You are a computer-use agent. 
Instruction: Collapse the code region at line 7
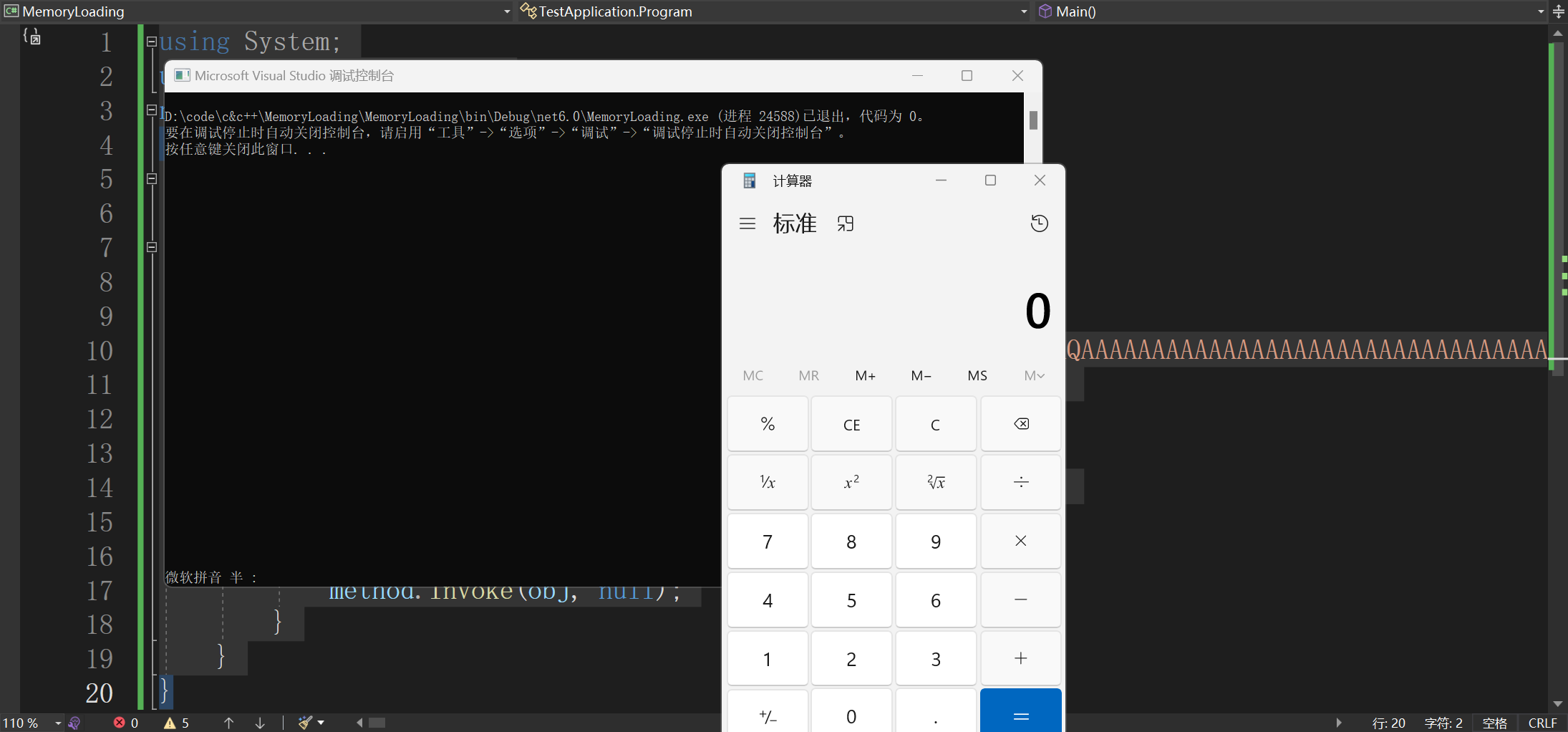(x=152, y=247)
